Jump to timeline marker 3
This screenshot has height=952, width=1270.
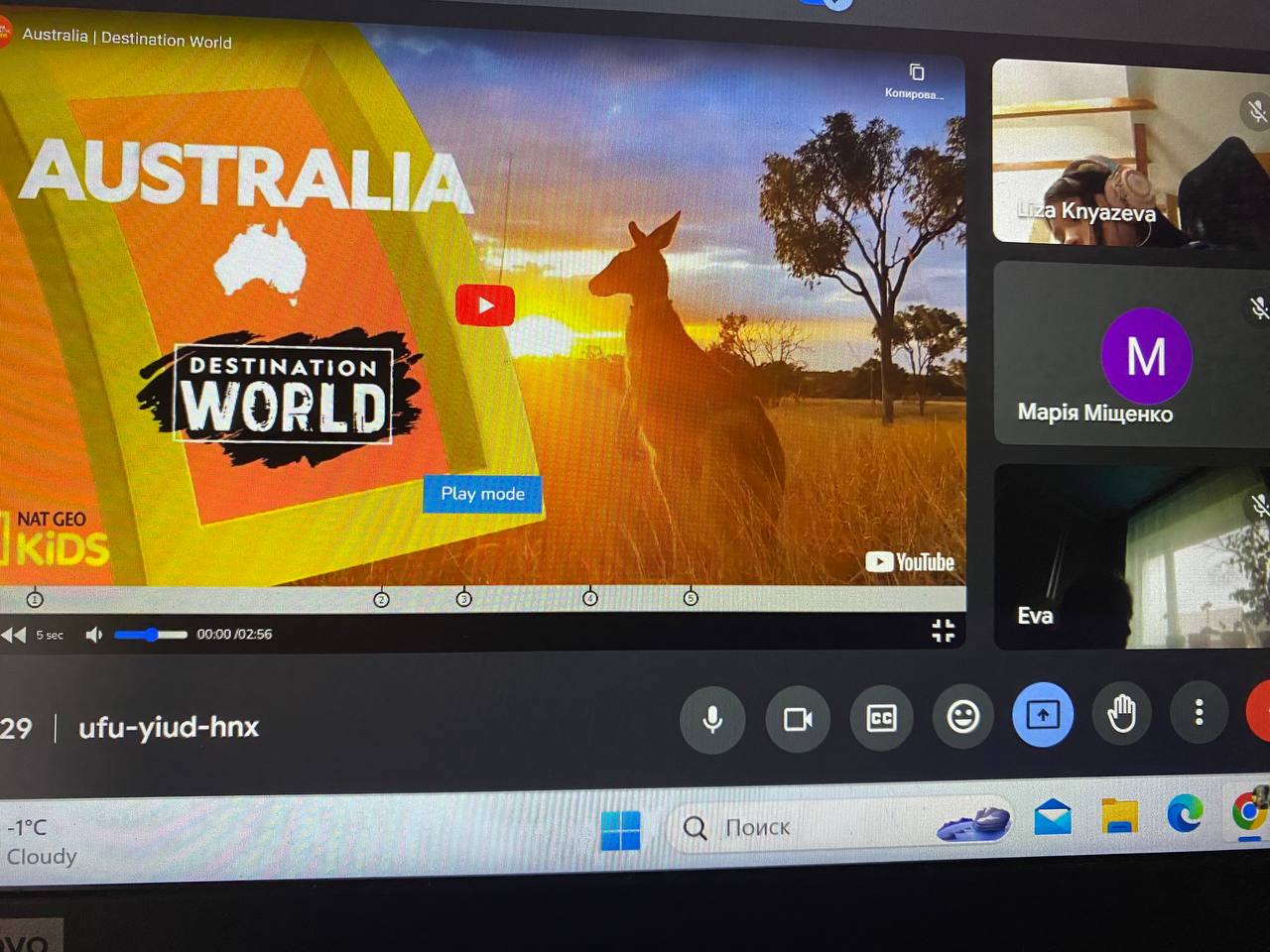[463, 599]
